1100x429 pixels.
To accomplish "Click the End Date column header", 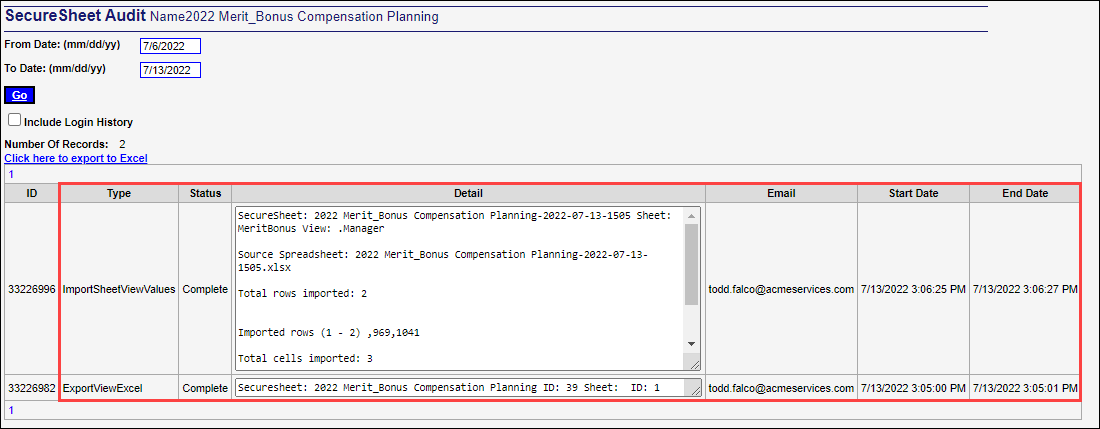I will pyautogui.click(x=1024, y=193).
